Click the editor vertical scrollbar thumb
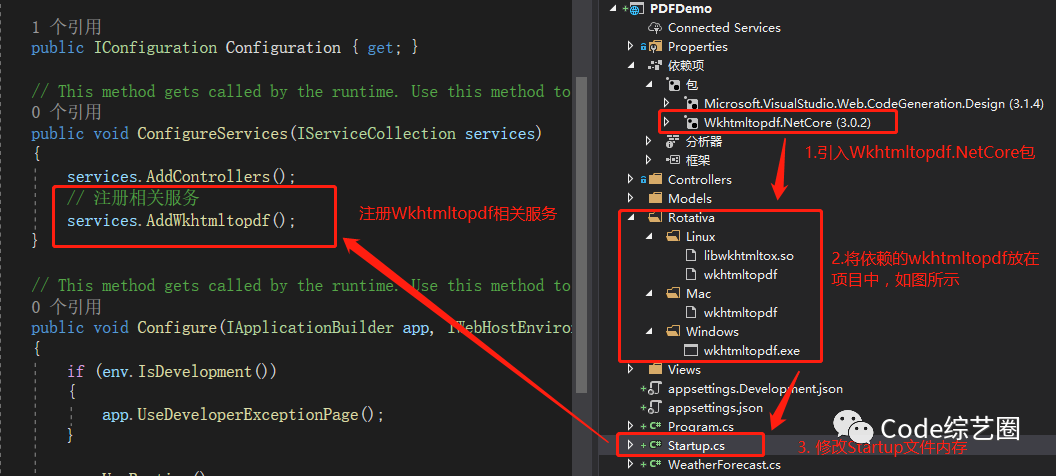The width and height of the screenshot is (1056, 476). point(579,234)
